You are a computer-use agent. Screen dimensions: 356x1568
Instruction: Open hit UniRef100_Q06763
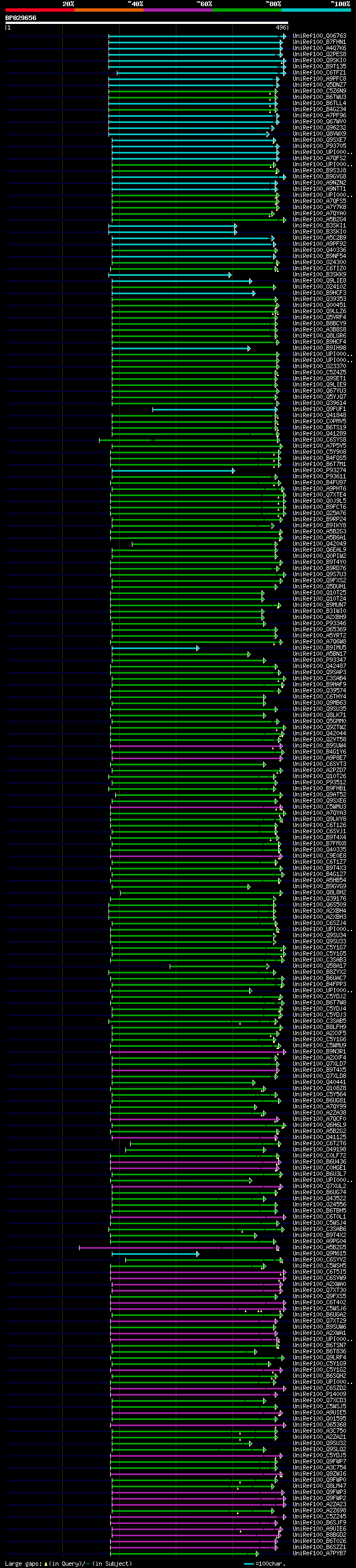tap(319, 36)
